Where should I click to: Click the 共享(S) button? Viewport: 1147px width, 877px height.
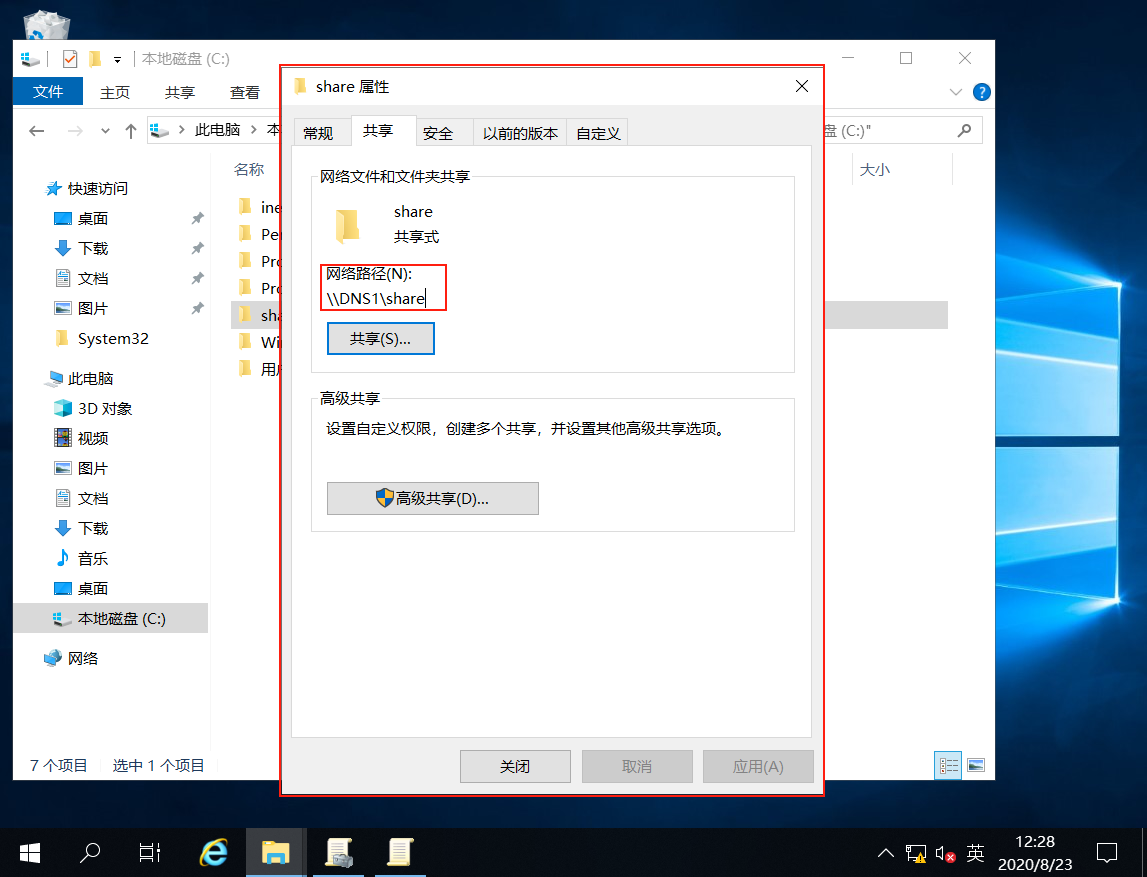[380, 338]
